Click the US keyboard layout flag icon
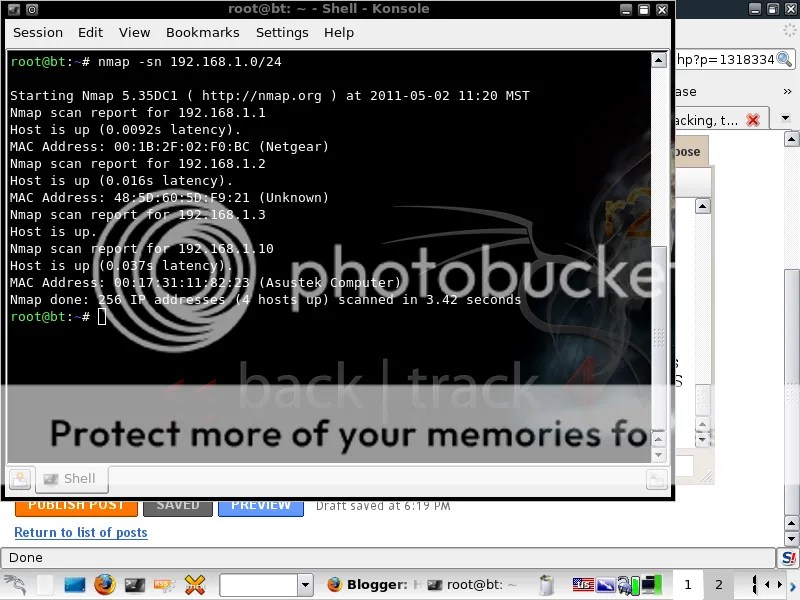The width and height of the screenshot is (800, 600). click(583, 585)
